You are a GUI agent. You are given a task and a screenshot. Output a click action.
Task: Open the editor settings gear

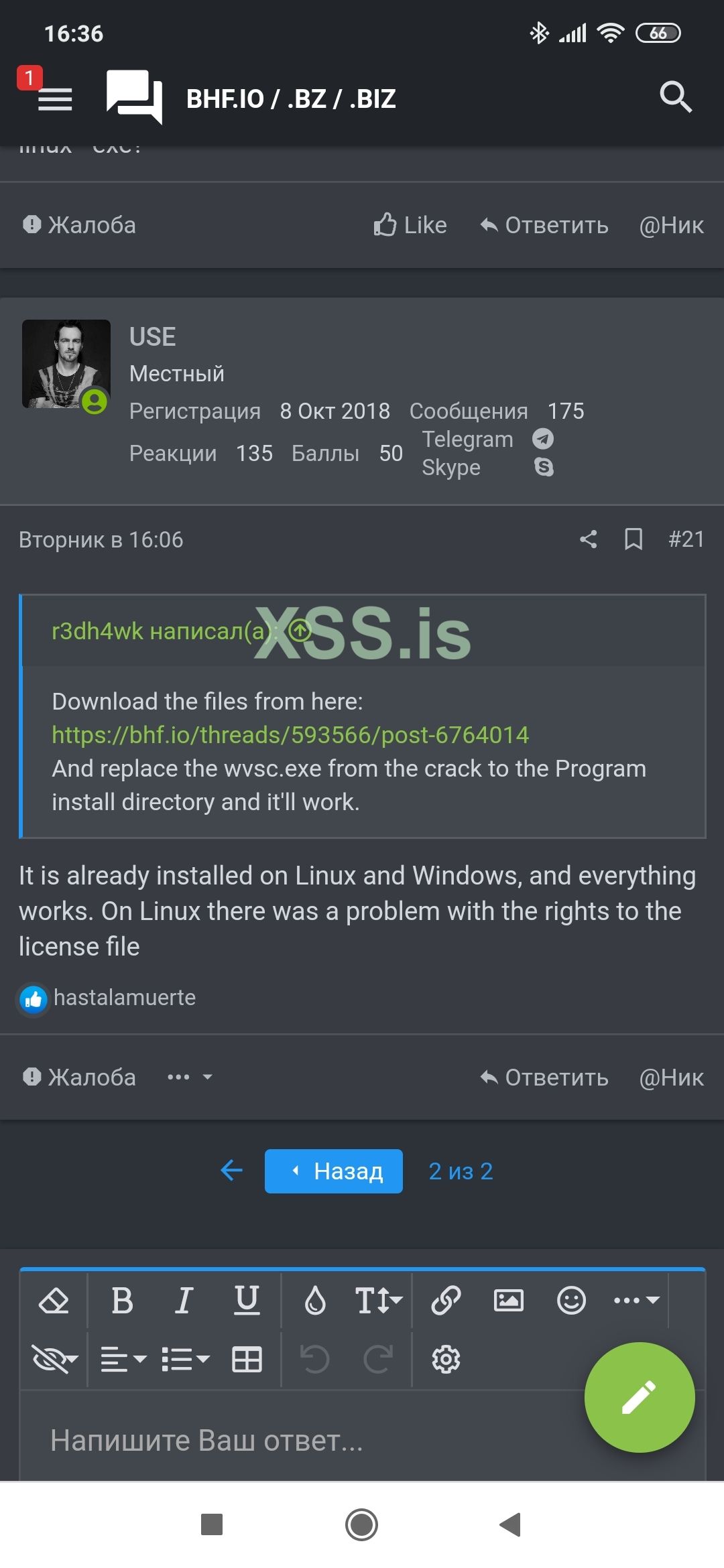coord(446,1359)
